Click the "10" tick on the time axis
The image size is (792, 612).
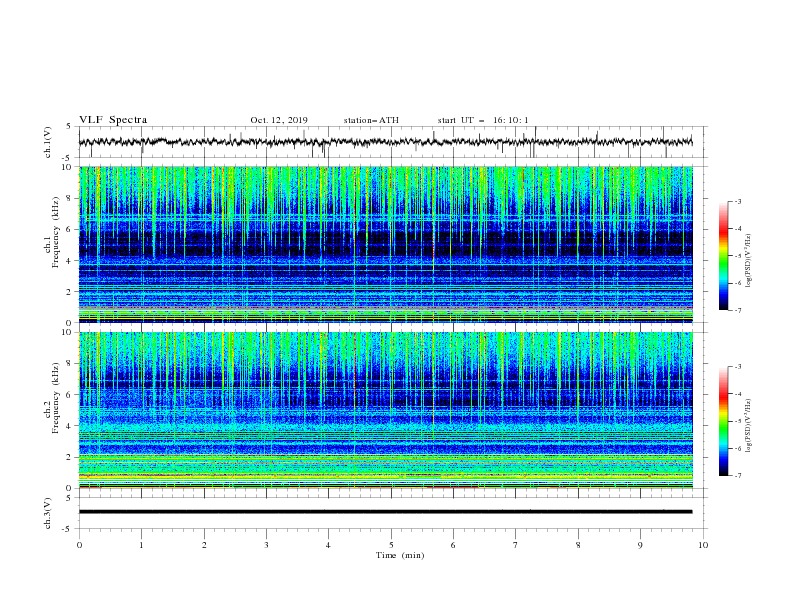(x=703, y=545)
